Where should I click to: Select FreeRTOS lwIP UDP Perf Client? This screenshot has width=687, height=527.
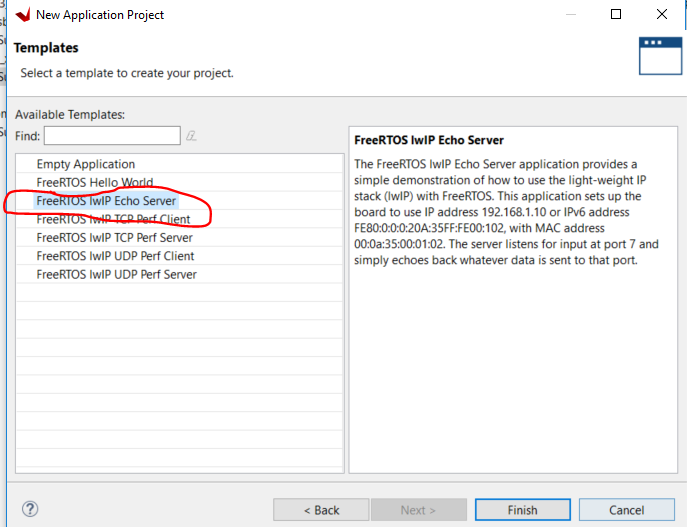click(115, 256)
